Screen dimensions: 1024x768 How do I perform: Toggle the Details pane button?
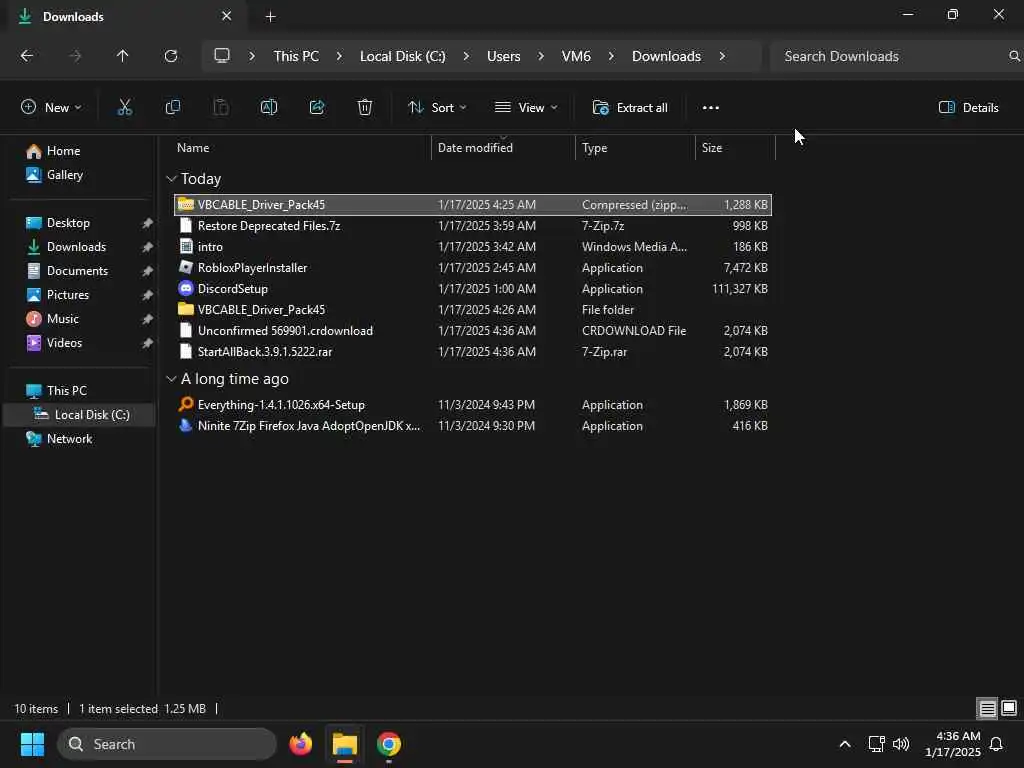[x=968, y=108]
